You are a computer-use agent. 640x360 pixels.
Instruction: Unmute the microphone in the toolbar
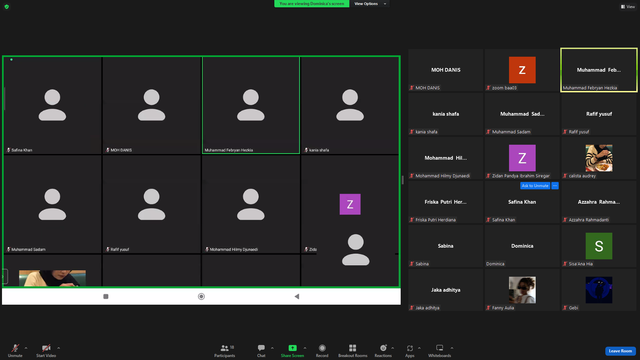15,350
